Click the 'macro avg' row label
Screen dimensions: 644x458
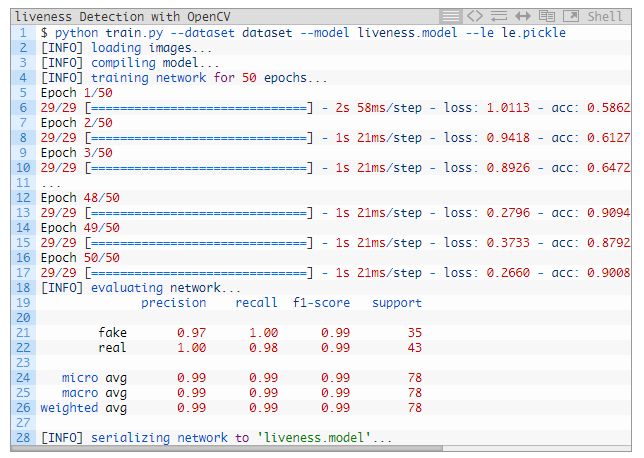[94, 394]
